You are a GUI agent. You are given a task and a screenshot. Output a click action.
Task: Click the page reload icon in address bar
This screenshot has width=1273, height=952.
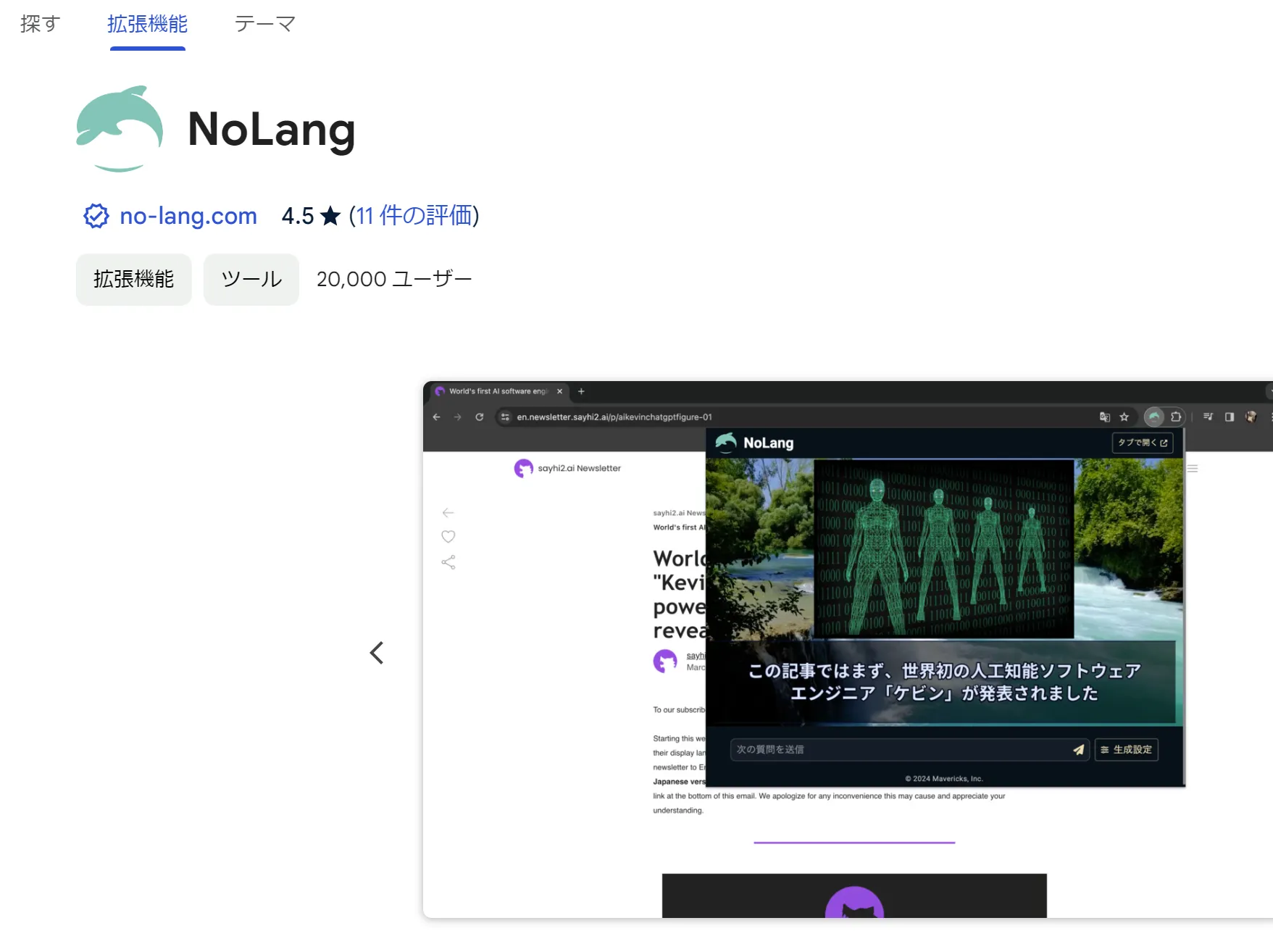click(x=480, y=417)
